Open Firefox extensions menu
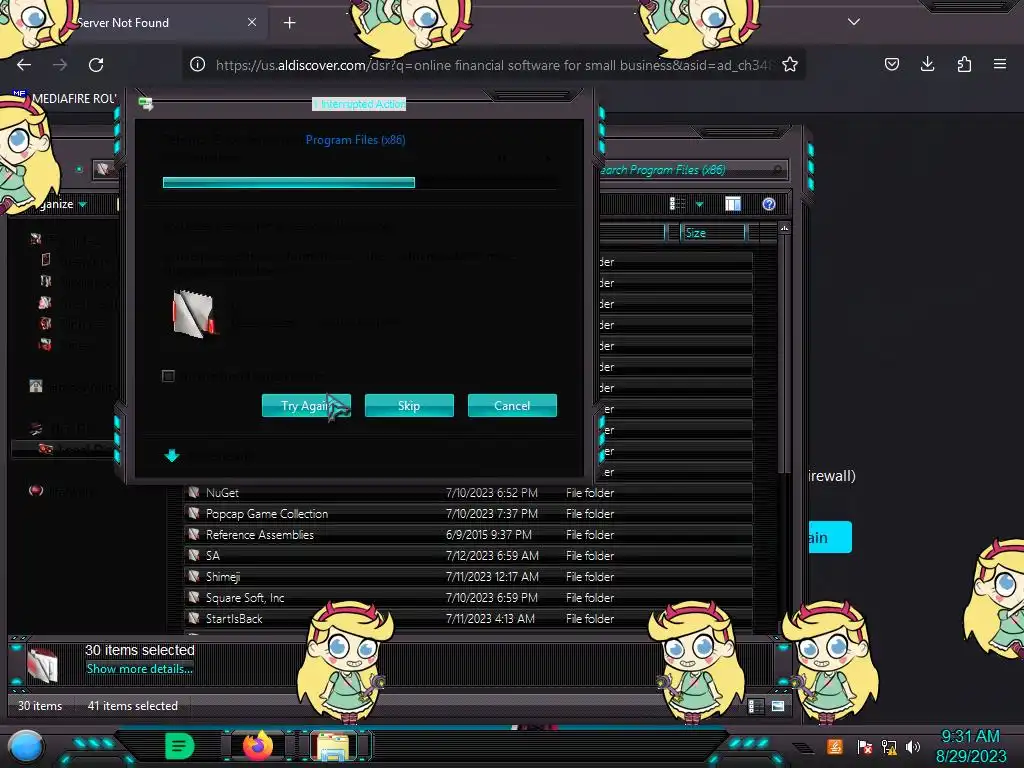The height and width of the screenshot is (768, 1024). (964, 64)
